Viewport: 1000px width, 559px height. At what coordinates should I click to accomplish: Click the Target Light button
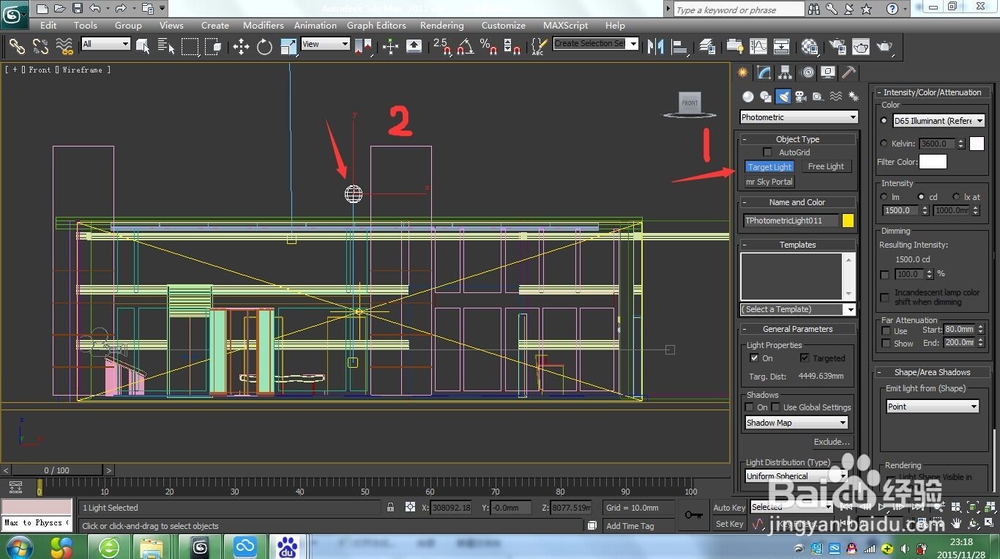point(770,167)
